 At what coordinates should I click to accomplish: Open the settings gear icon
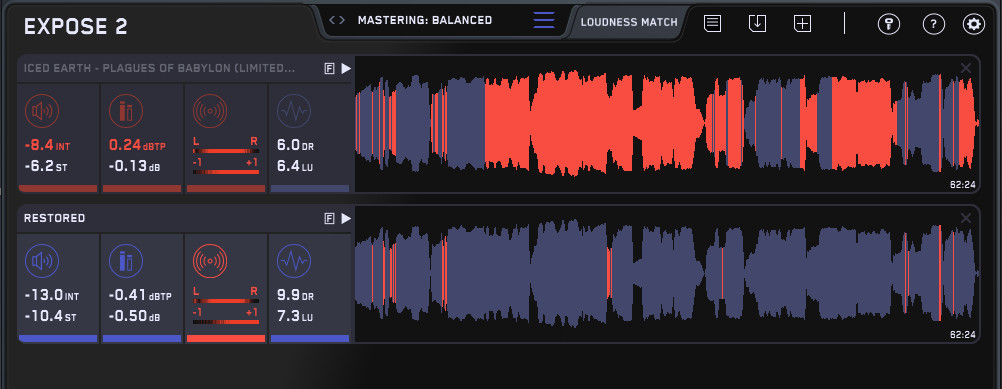(974, 24)
